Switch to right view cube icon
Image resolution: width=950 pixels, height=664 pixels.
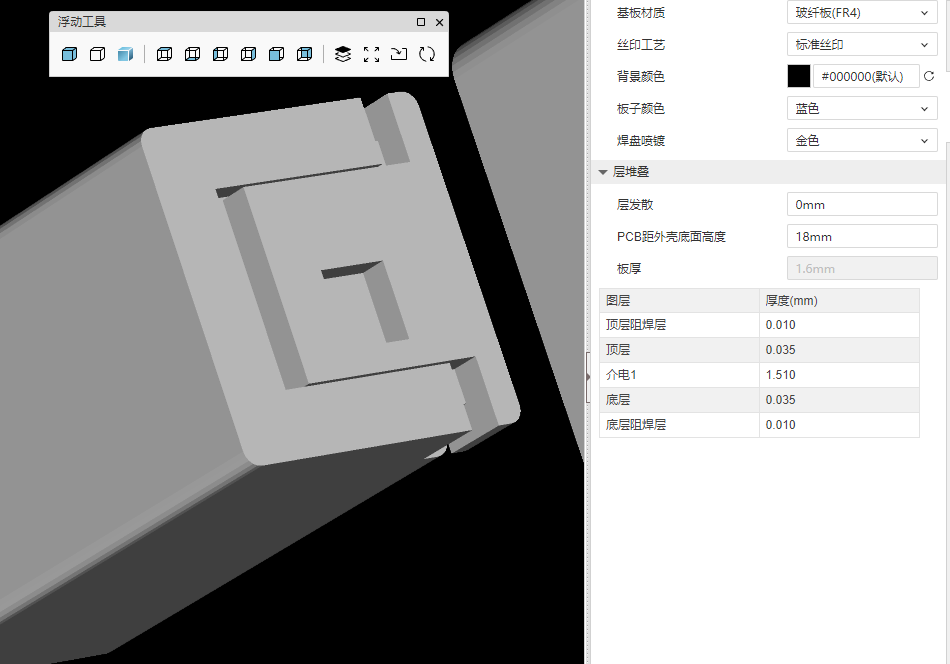coord(249,54)
